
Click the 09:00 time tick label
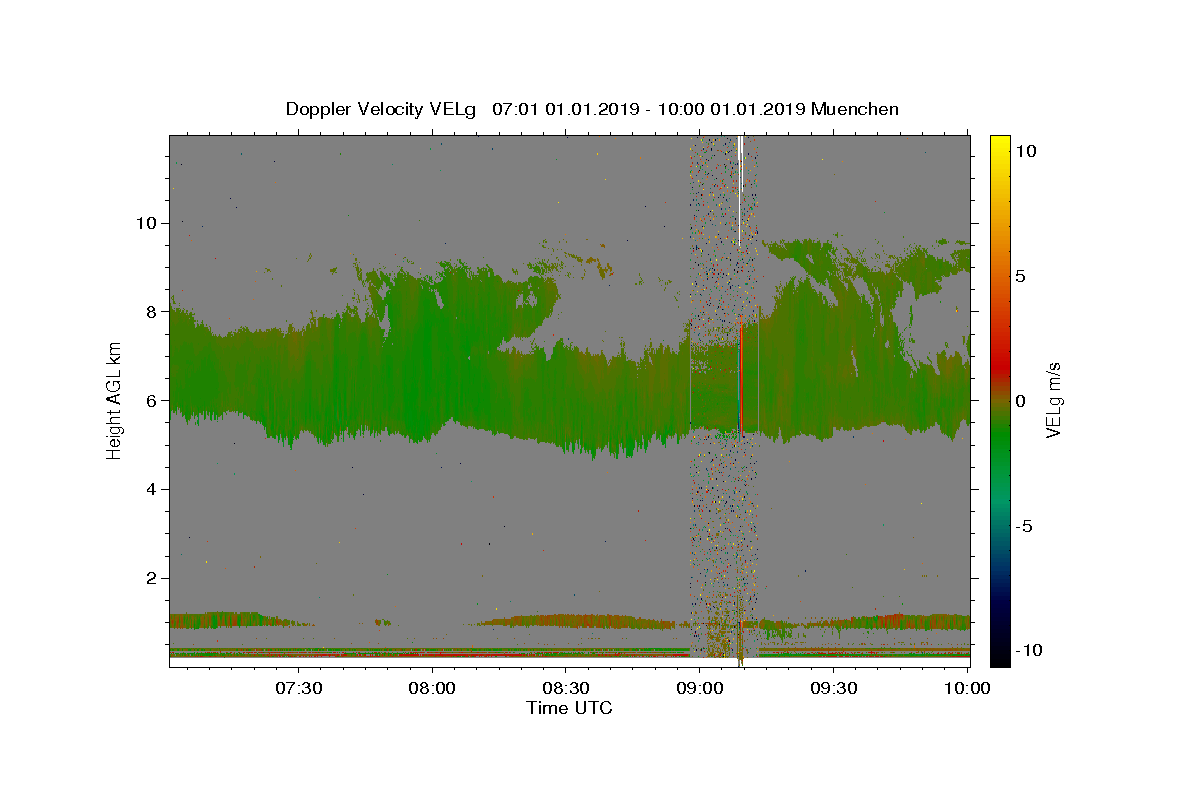[700, 689]
